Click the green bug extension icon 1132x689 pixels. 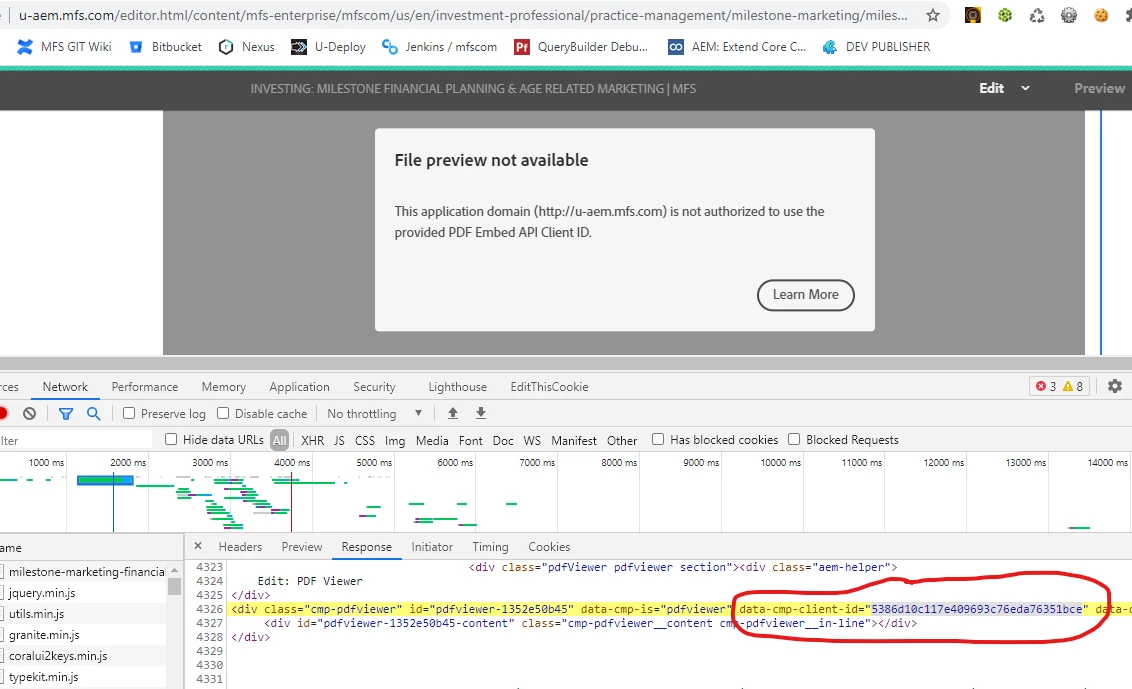(x=1005, y=15)
